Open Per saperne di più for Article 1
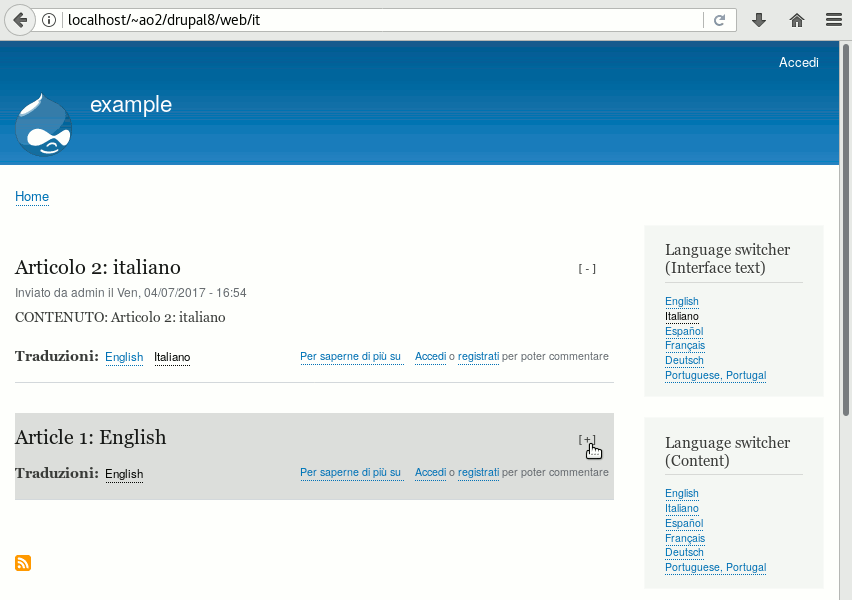Viewport: 852px width, 600px height. [x=350, y=473]
